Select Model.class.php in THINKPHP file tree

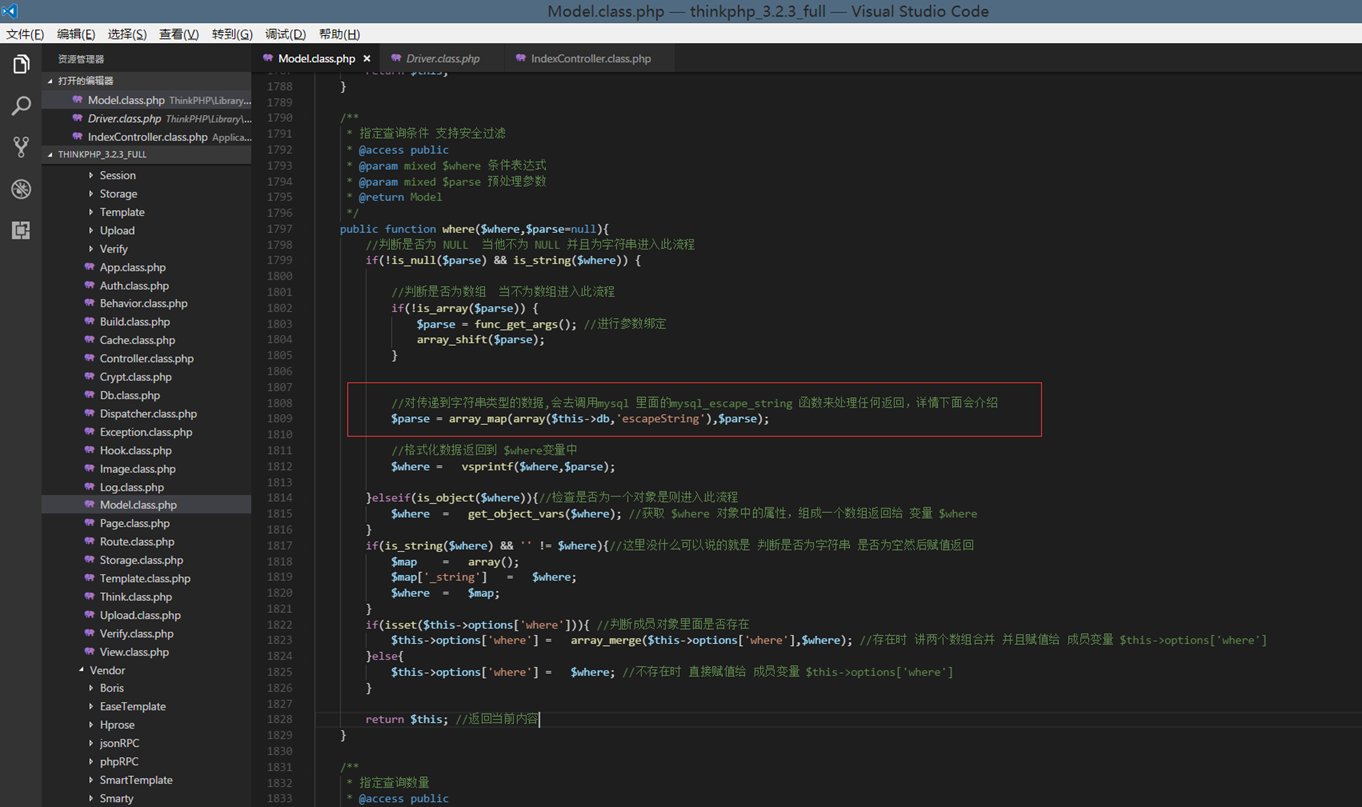point(147,505)
